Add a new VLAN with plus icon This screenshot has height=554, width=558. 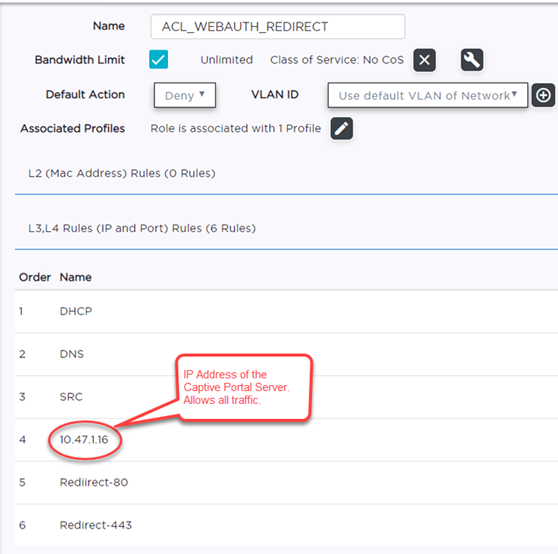pos(543,95)
